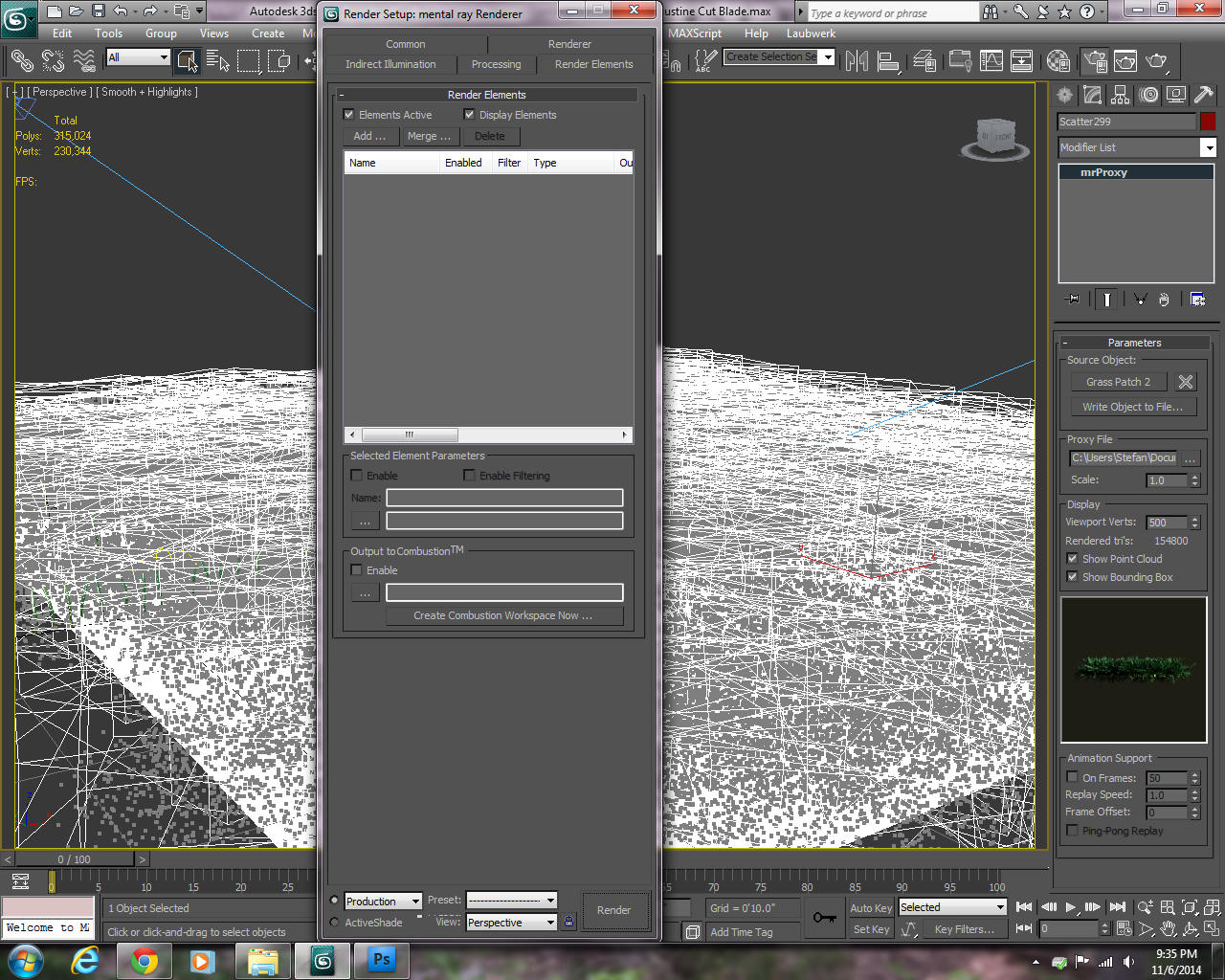Enable On Frames animation support checkbox

click(x=1072, y=777)
